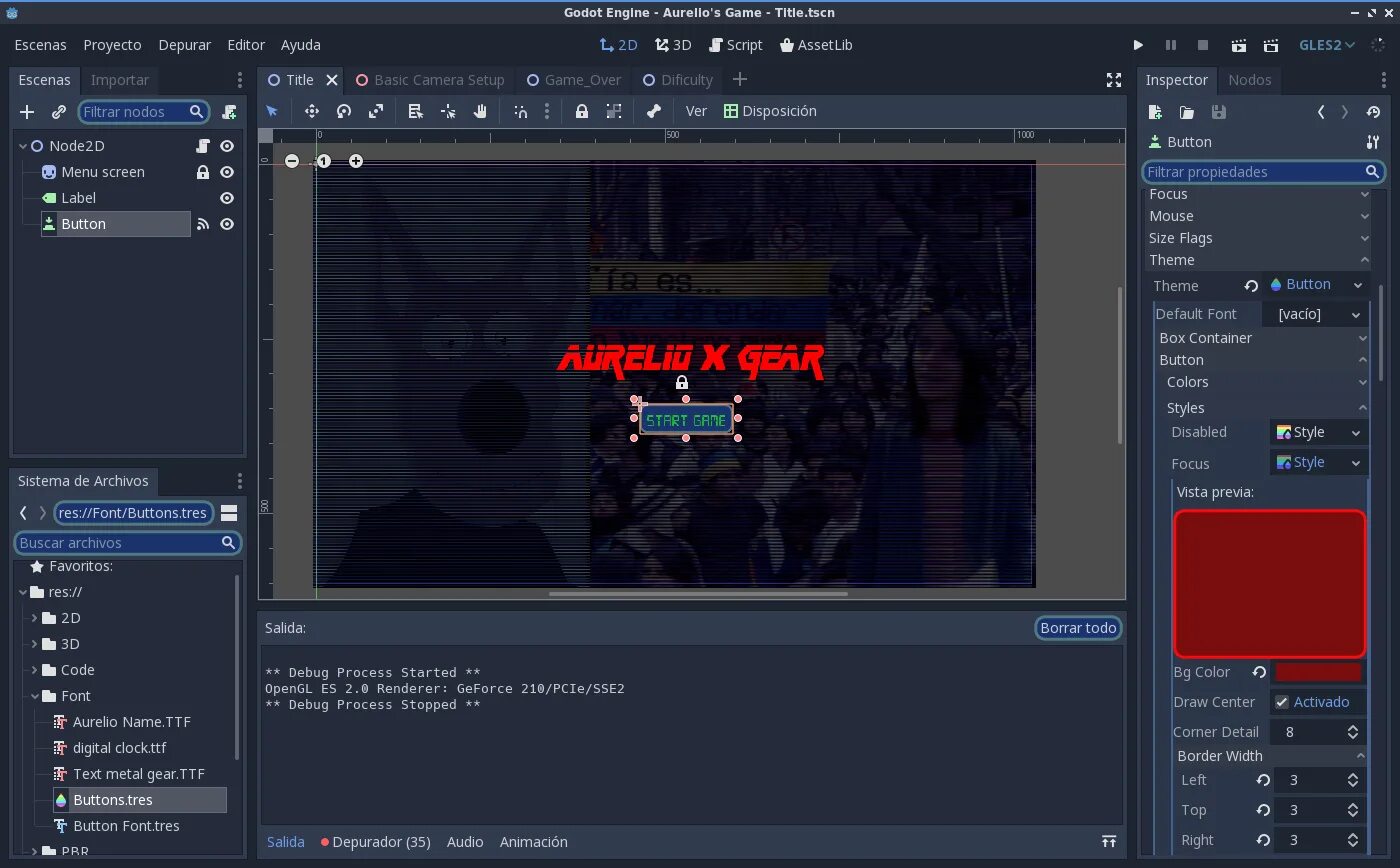The image size is (1400, 868).
Task: Zoom out the canvas view
Action: [291, 161]
